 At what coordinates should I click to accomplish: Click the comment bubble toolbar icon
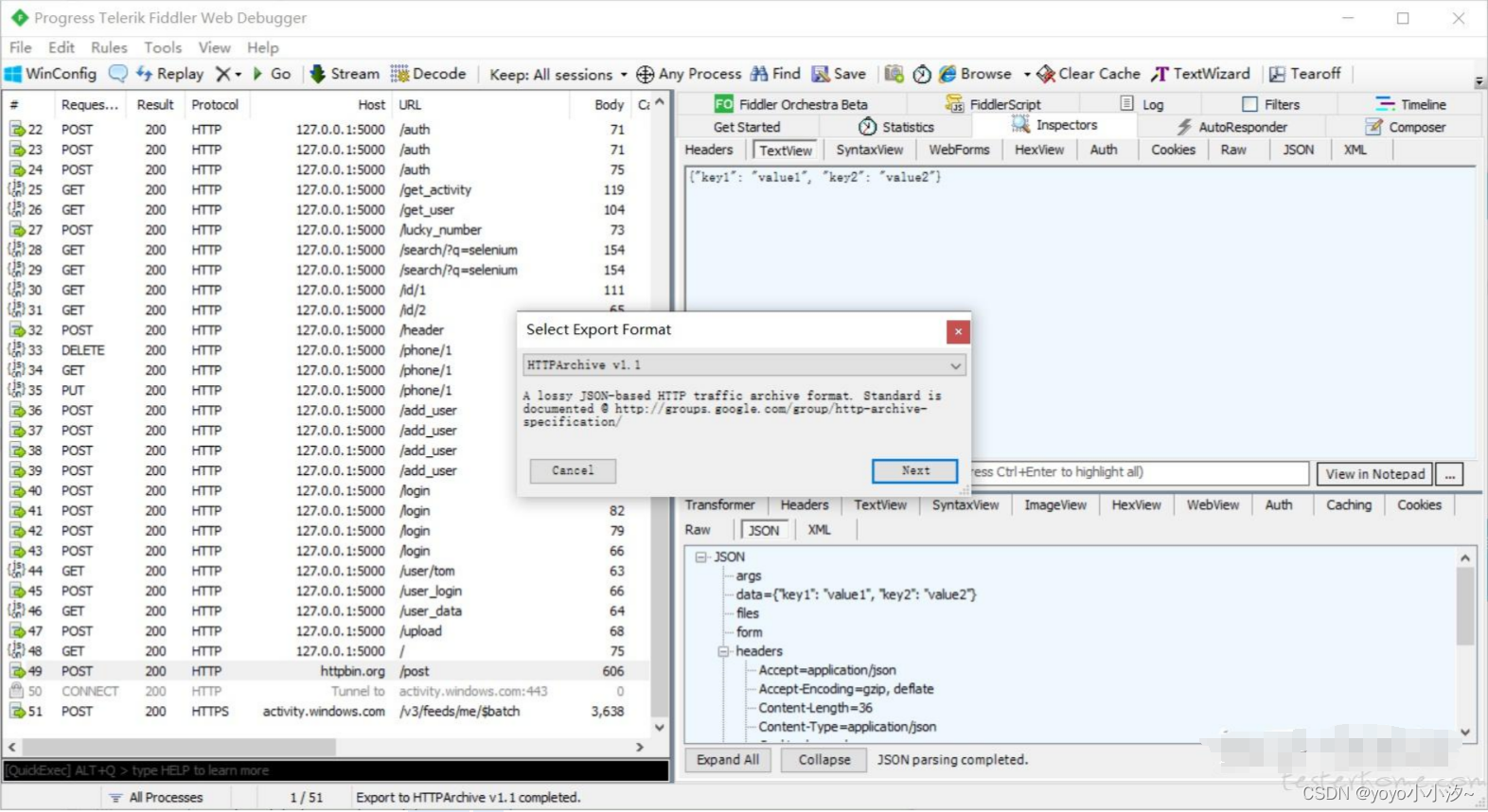[x=118, y=74]
